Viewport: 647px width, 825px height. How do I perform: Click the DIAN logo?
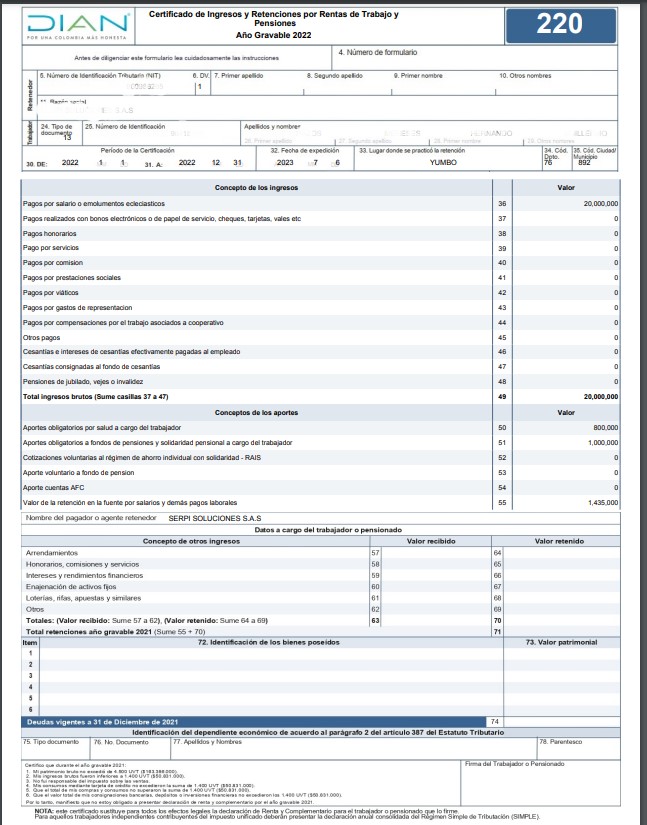(78, 26)
